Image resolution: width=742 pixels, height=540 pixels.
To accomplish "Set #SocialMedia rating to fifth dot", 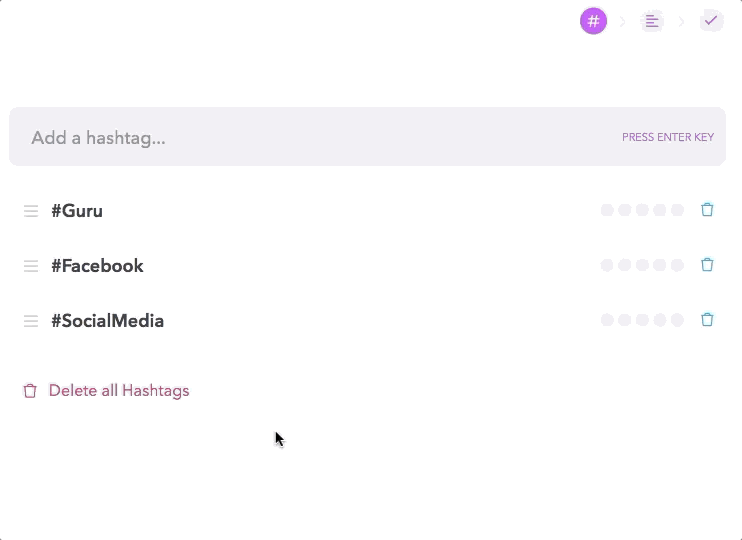I will point(677,320).
